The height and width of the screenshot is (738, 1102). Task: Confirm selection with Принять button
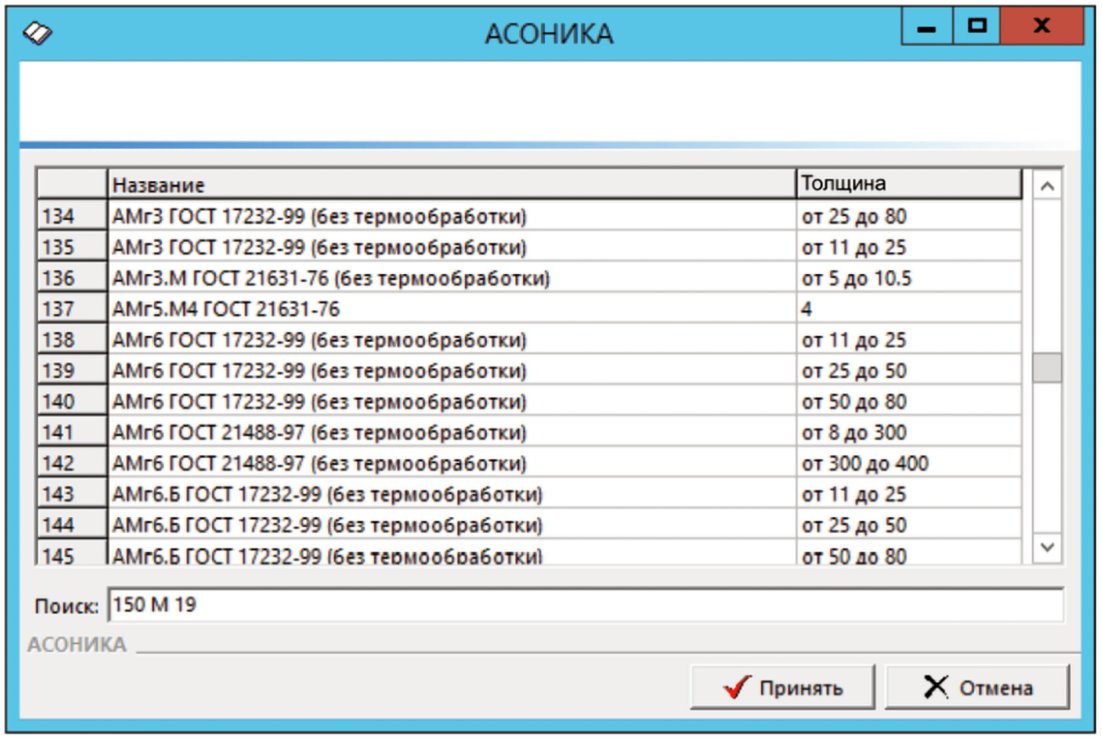point(782,687)
